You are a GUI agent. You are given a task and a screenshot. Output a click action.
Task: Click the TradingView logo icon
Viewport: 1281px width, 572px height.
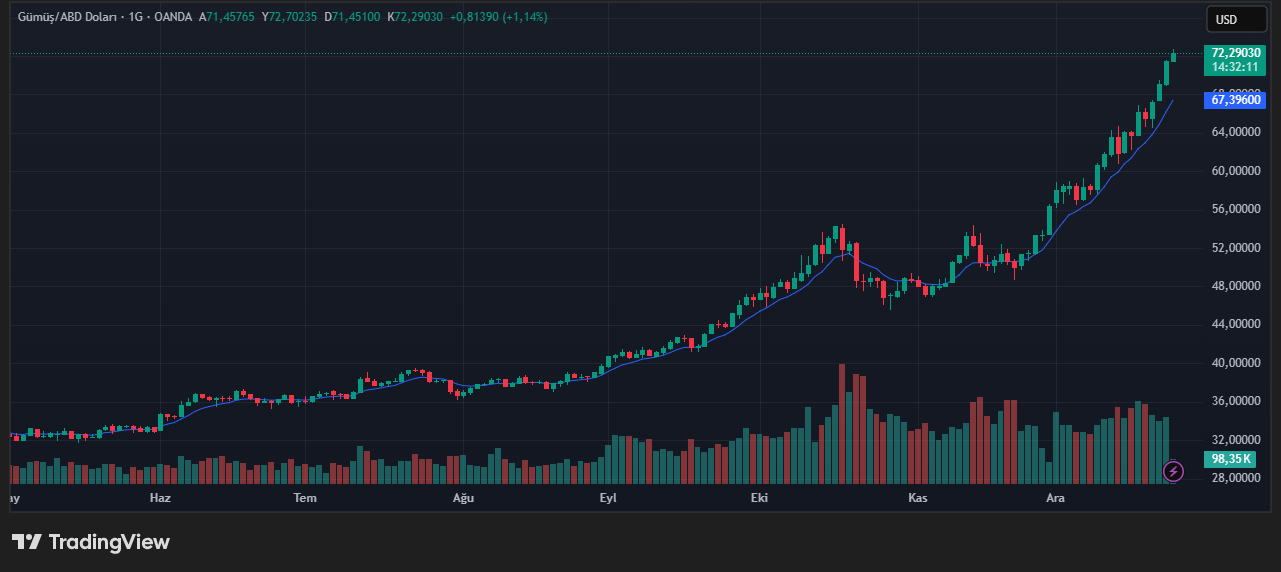click(x=27, y=542)
